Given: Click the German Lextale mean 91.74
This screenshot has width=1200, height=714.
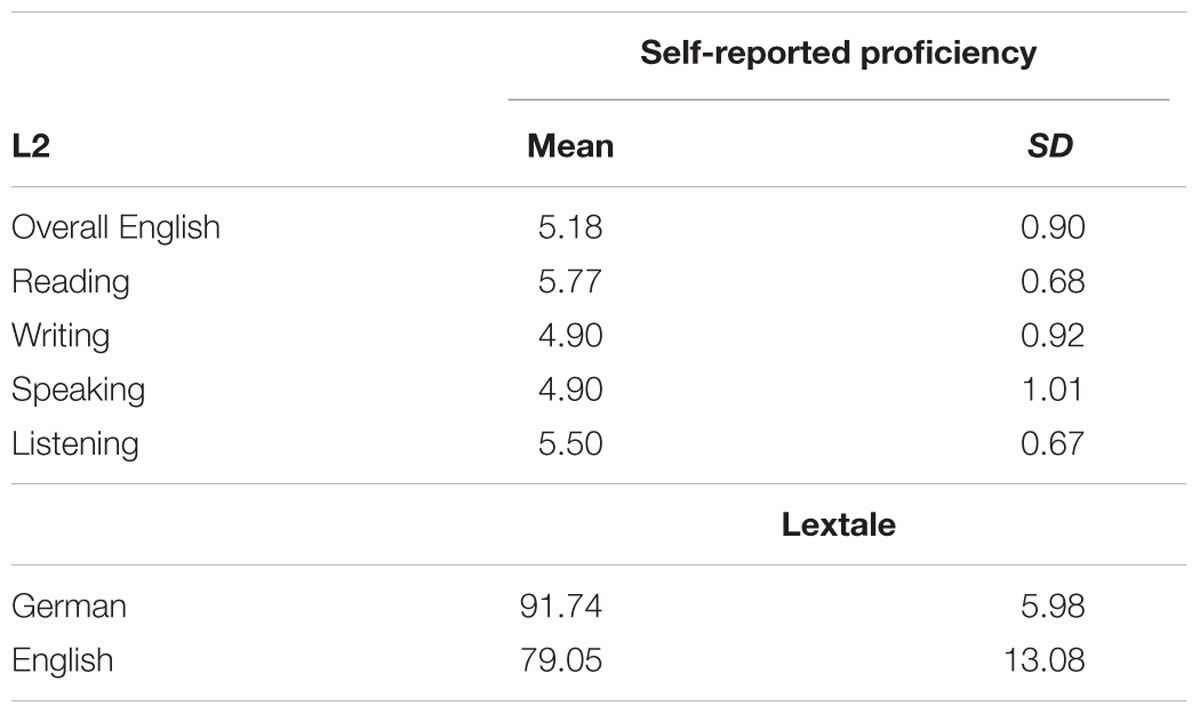Looking at the screenshot, I should pyautogui.click(x=562, y=606).
